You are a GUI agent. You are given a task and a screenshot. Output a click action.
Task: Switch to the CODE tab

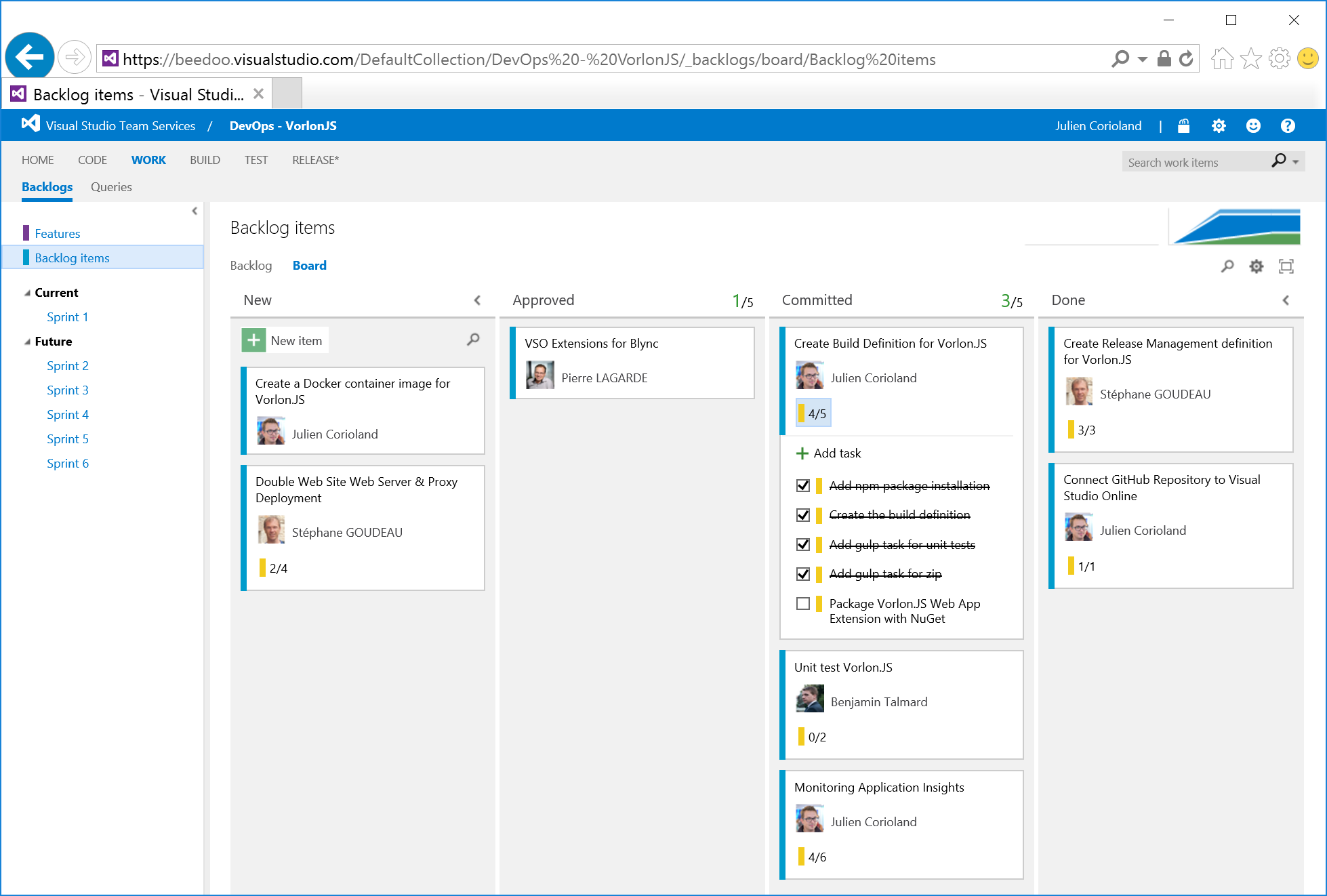(92, 160)
